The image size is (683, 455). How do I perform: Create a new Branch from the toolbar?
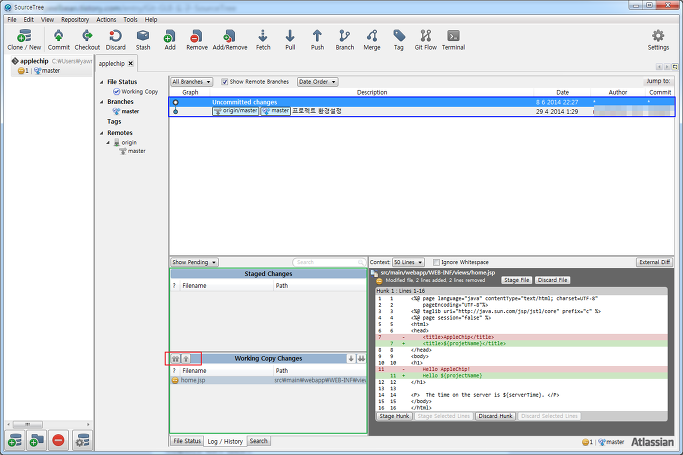coord(345,40)
